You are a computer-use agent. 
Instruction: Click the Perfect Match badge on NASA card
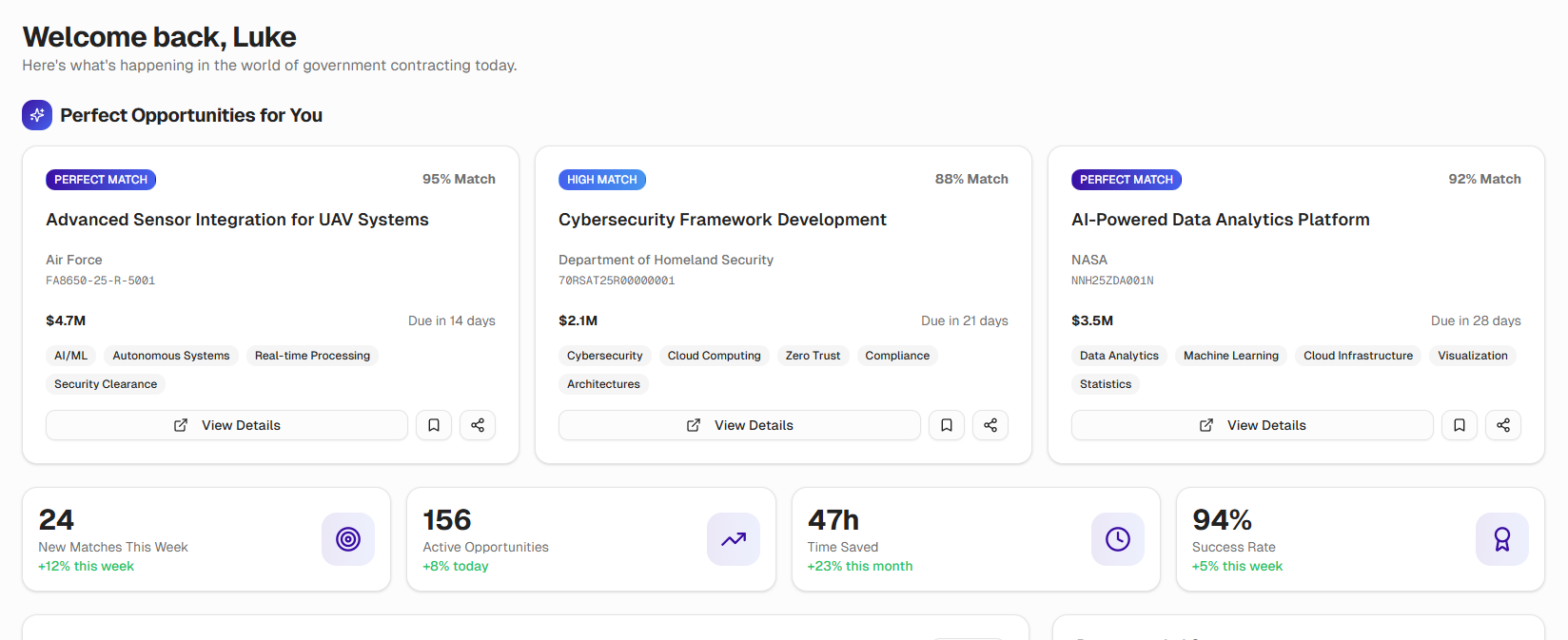click(x=1127, y=180)
